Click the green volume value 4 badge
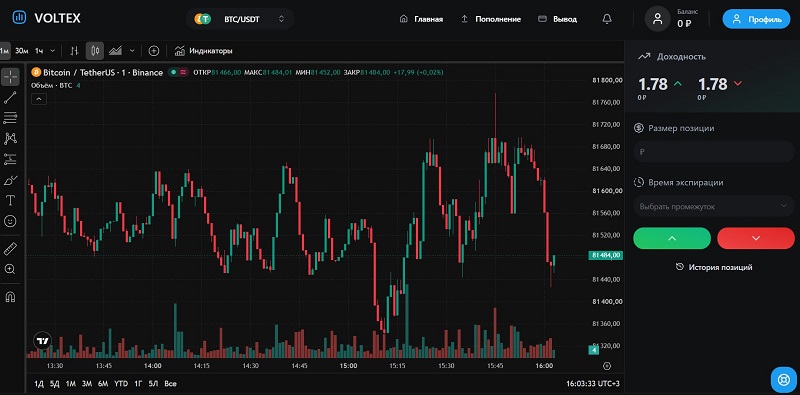The width and height of the screenshot is (800, 395). tap(593, 350)
